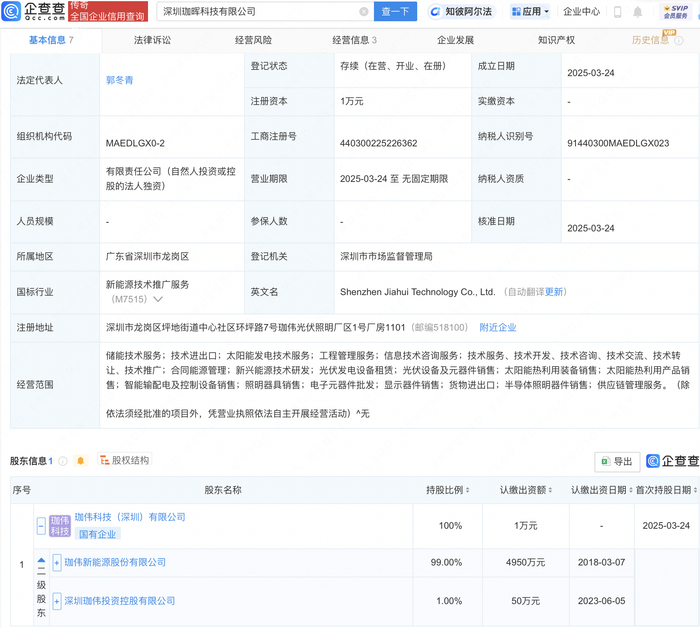Viewport: 700px width, 628px height.
Task: Switch to 基本信息 tab
Action: (x=51, y=40)
